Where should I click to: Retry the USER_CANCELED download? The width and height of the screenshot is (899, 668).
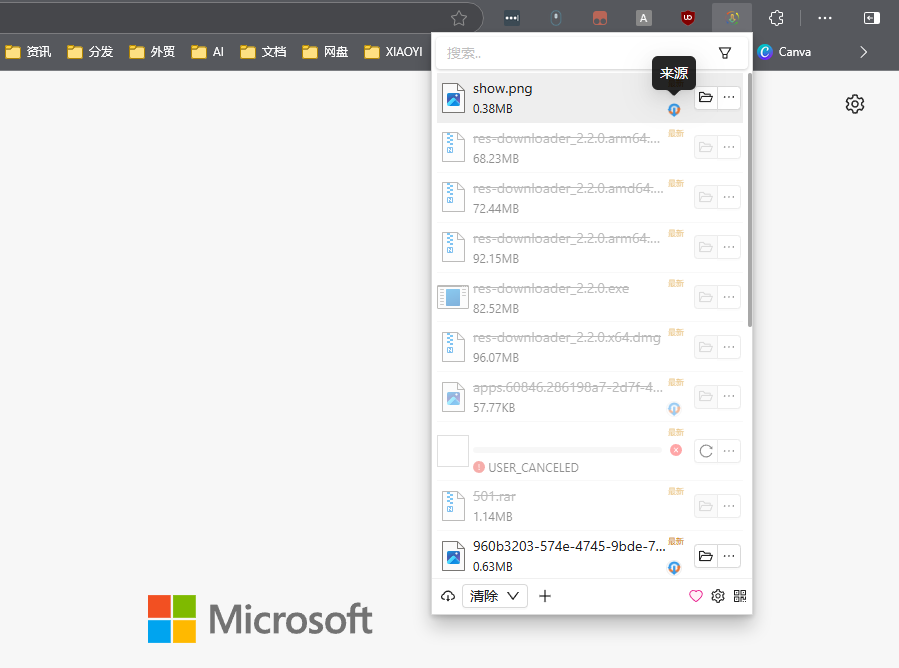(705, 451)
